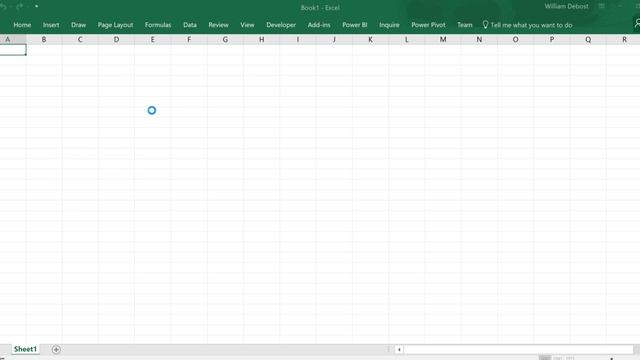Viewport: 640px width, 360px height.
Task: Select the Sheet1 worksheet tab
Action: [25, 349]
